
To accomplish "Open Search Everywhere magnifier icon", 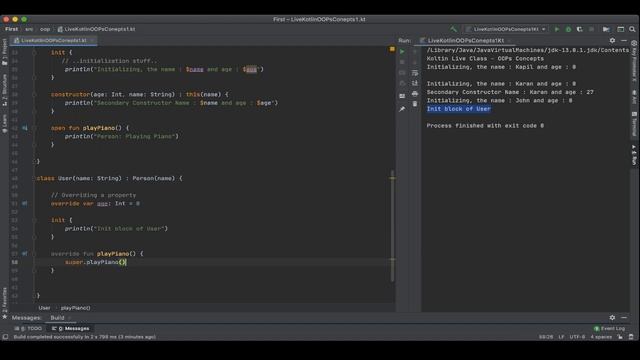I will click(x=632, y=29).
